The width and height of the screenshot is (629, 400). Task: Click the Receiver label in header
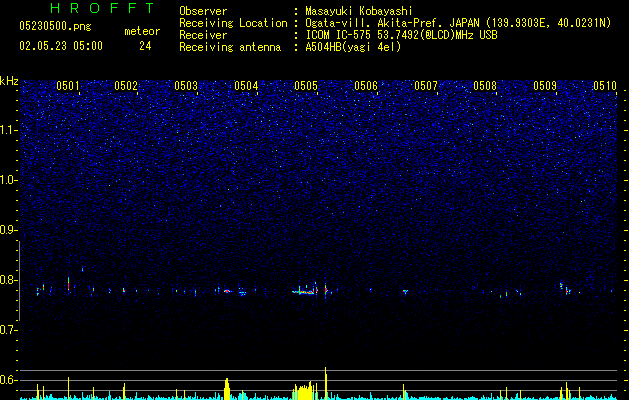coord(203,35)
